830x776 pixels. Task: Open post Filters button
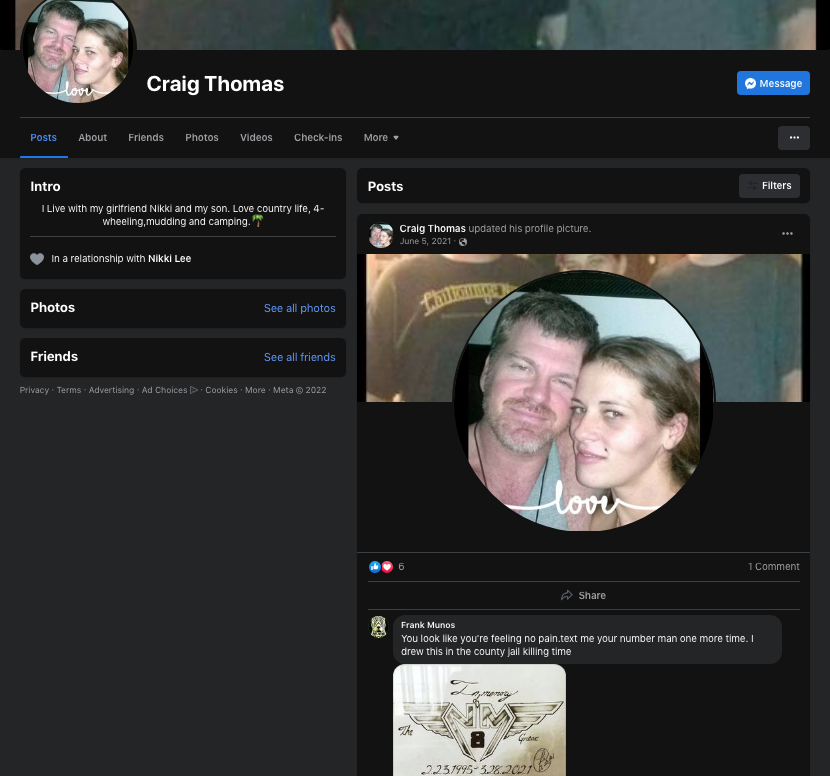(x=769, y=186)
